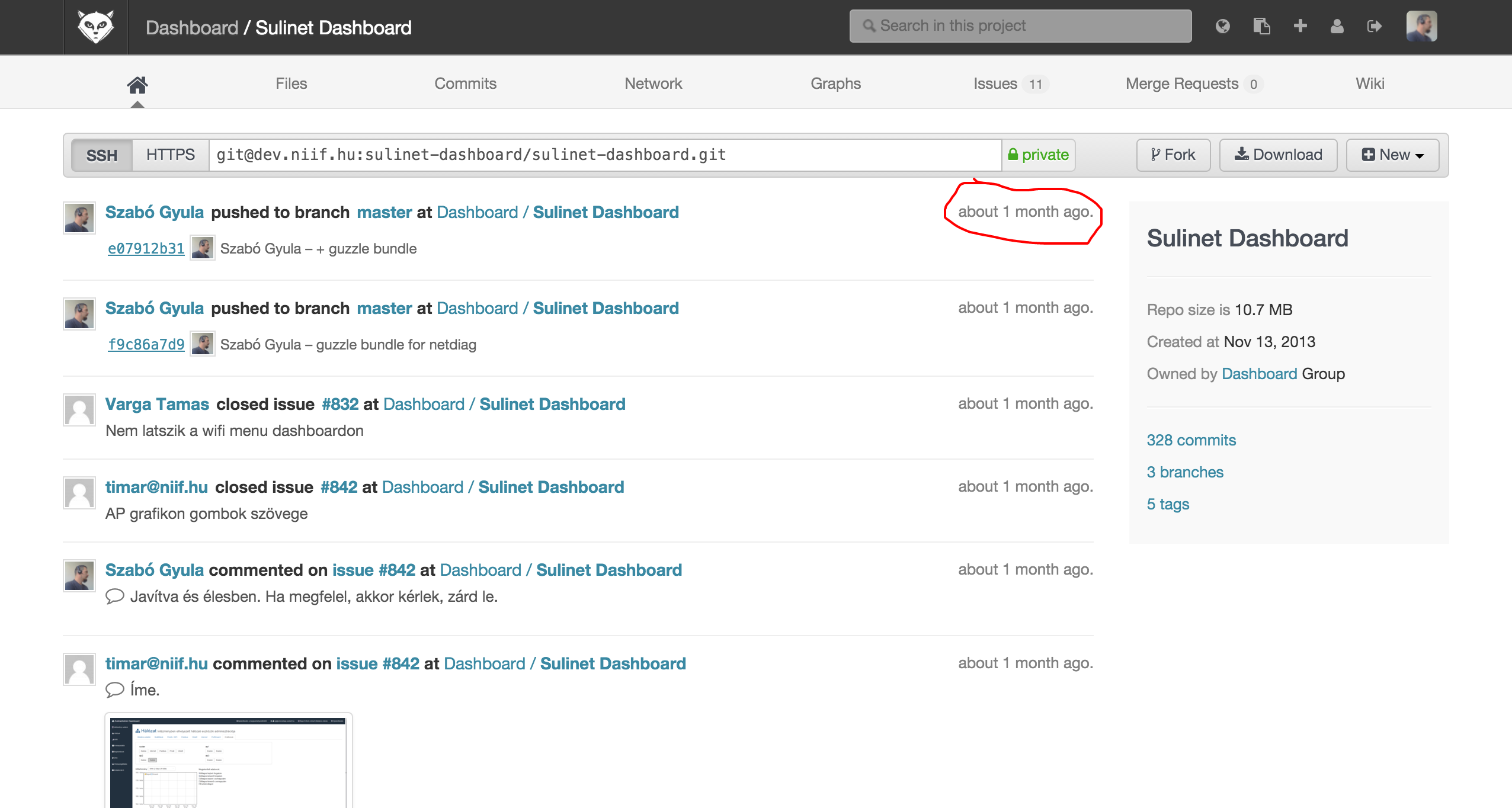Screen dimensions: 1512x808
Task: Click the private visibility label
Action: (1039, 155)
